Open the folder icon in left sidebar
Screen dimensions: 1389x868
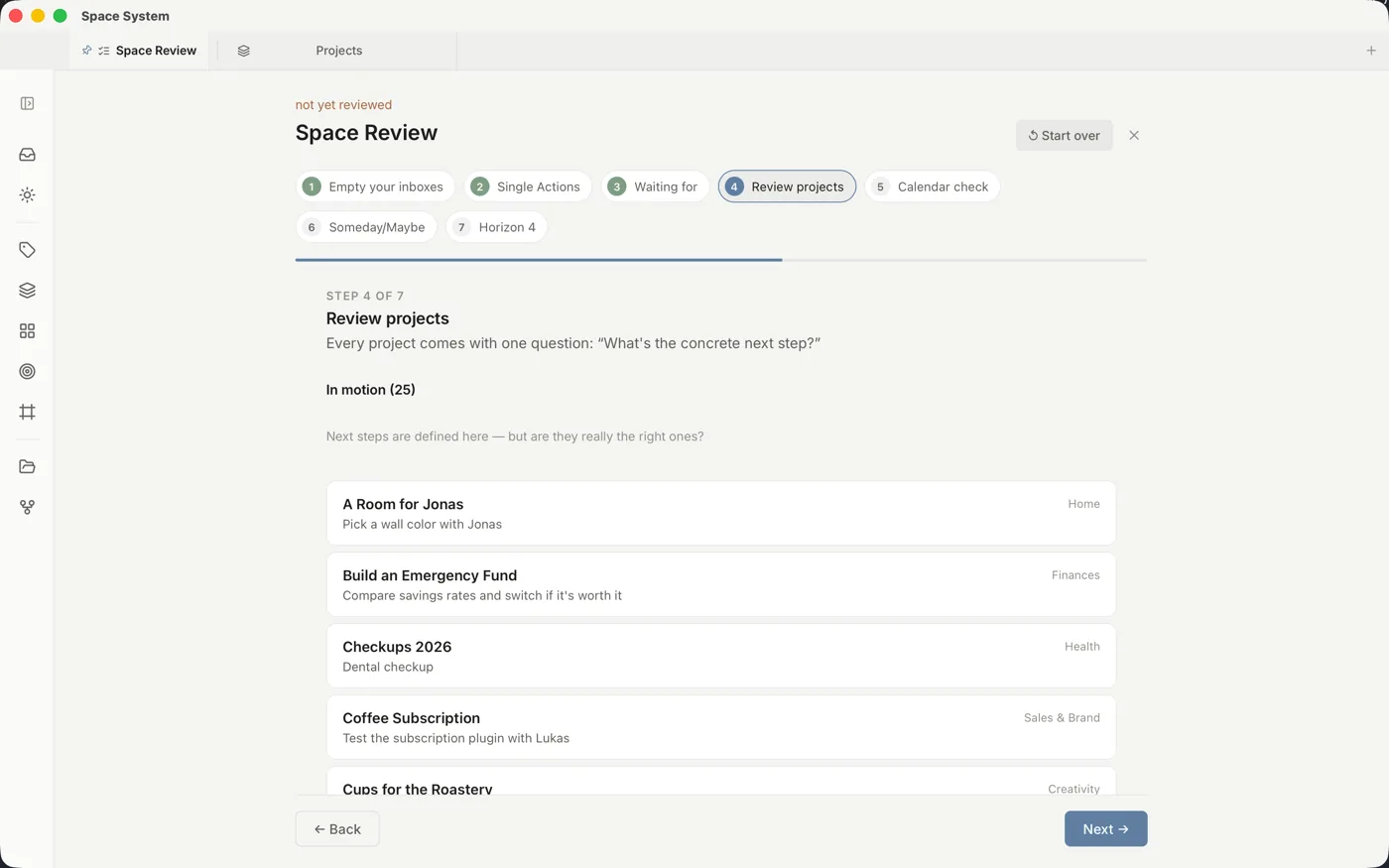click(27, 466)
